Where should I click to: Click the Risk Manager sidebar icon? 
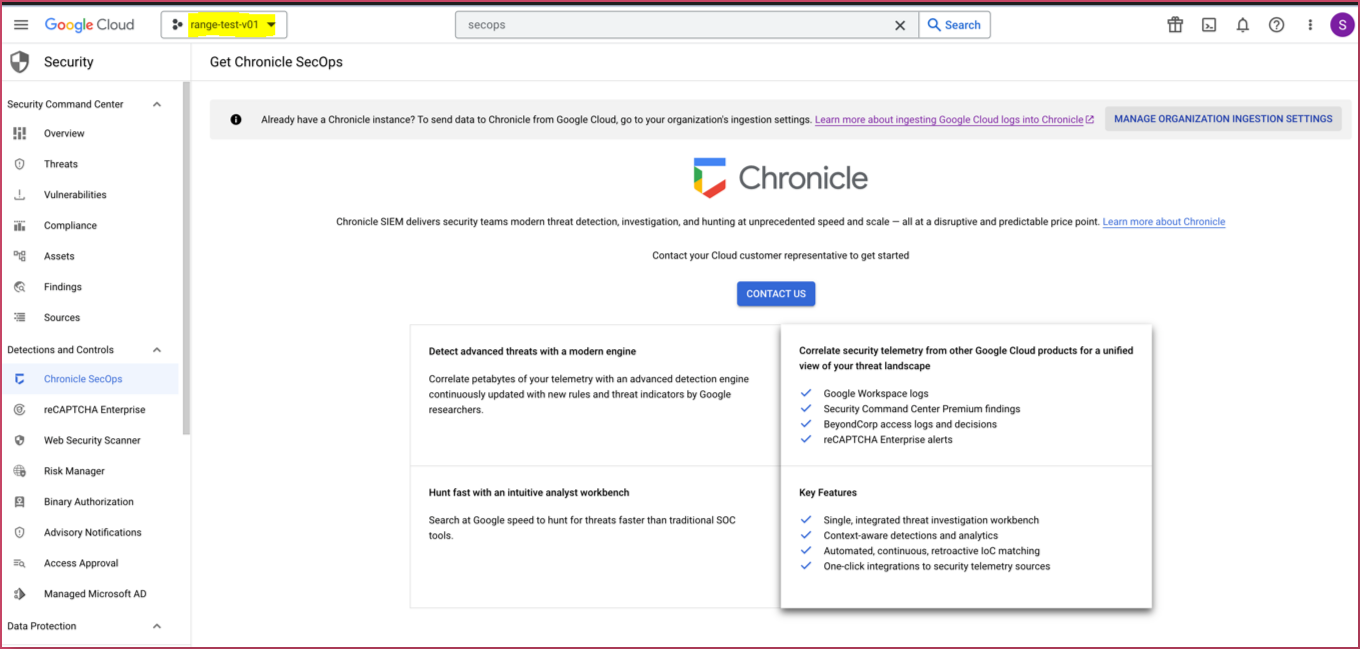(x=20, y=471)
